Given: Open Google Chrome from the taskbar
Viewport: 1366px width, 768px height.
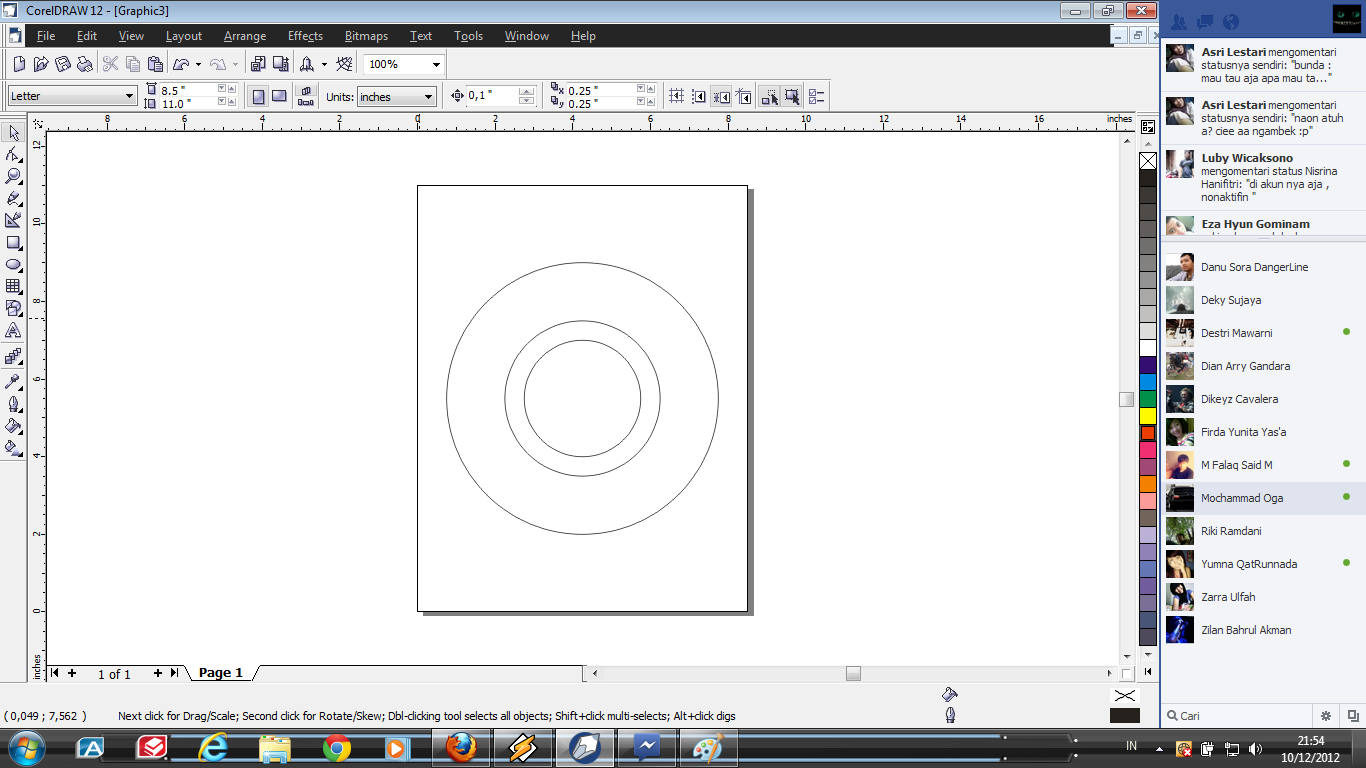Looking at the screenshot, I should tap(336, 747).
